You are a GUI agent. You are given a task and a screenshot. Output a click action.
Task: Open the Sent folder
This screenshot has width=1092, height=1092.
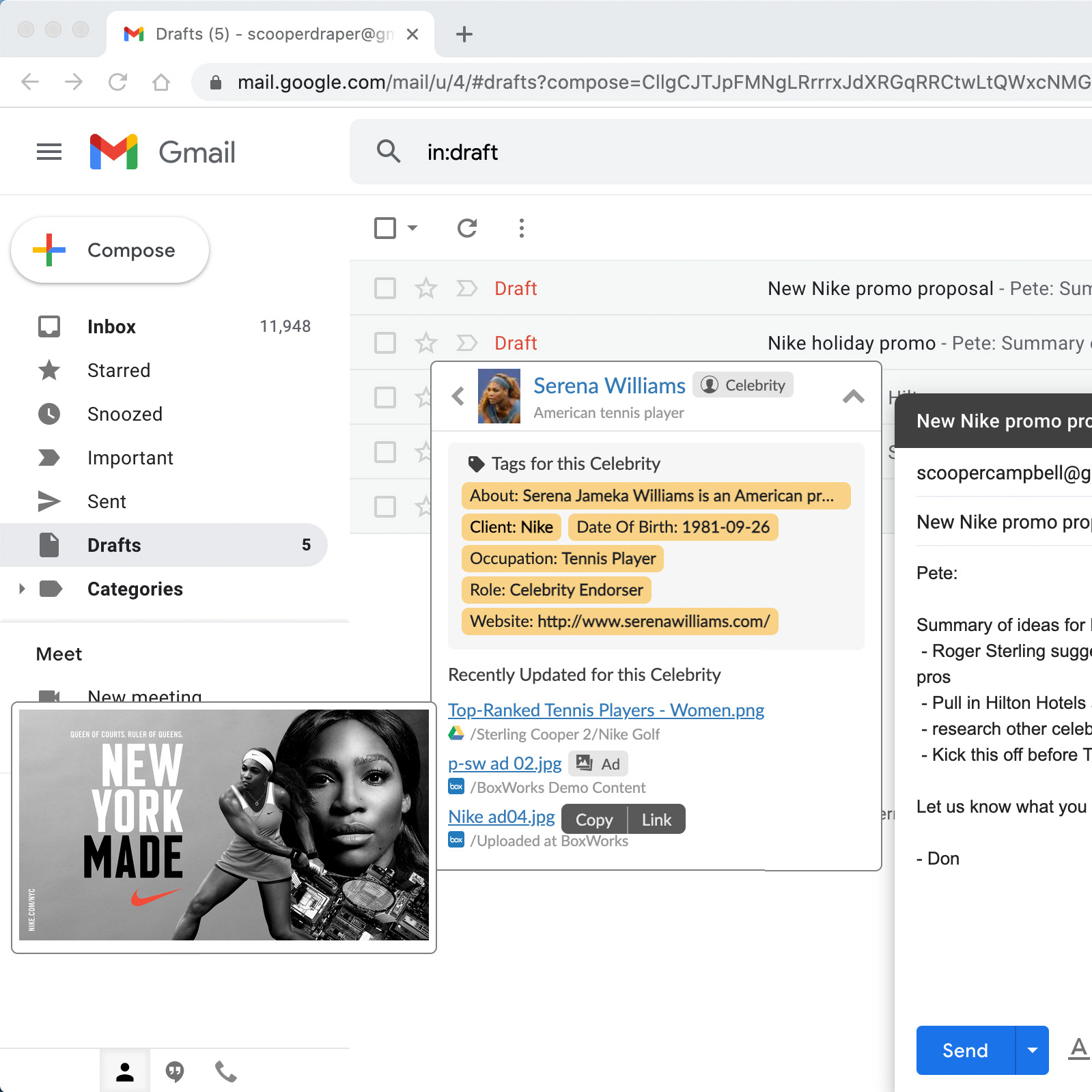[164, 501]
